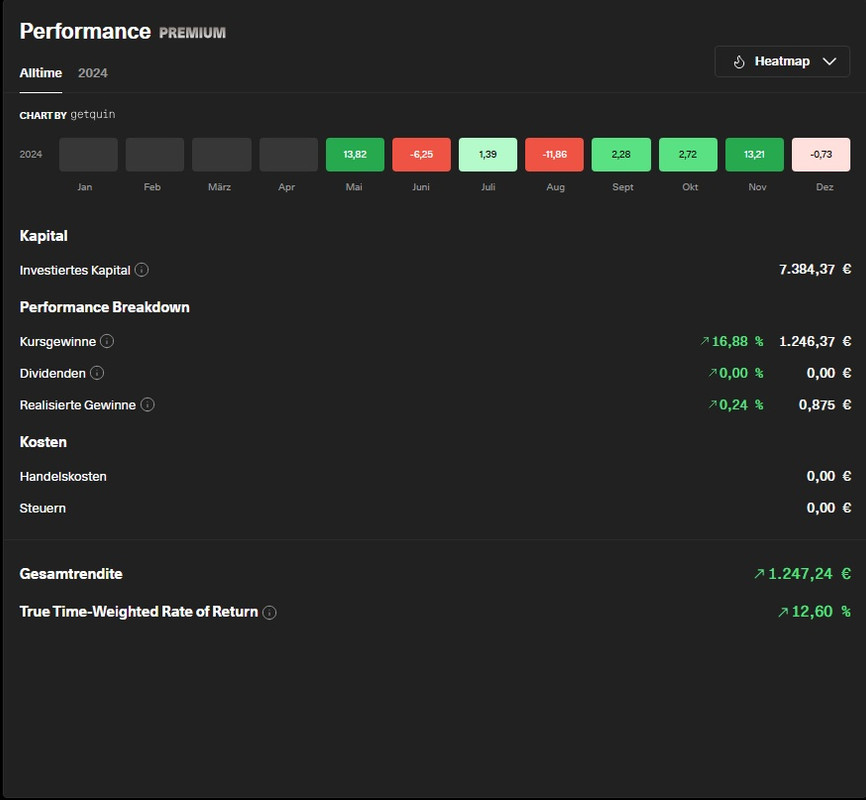Click the Realisierte Gewinne amount 0,875 €

tap(825, 405)
